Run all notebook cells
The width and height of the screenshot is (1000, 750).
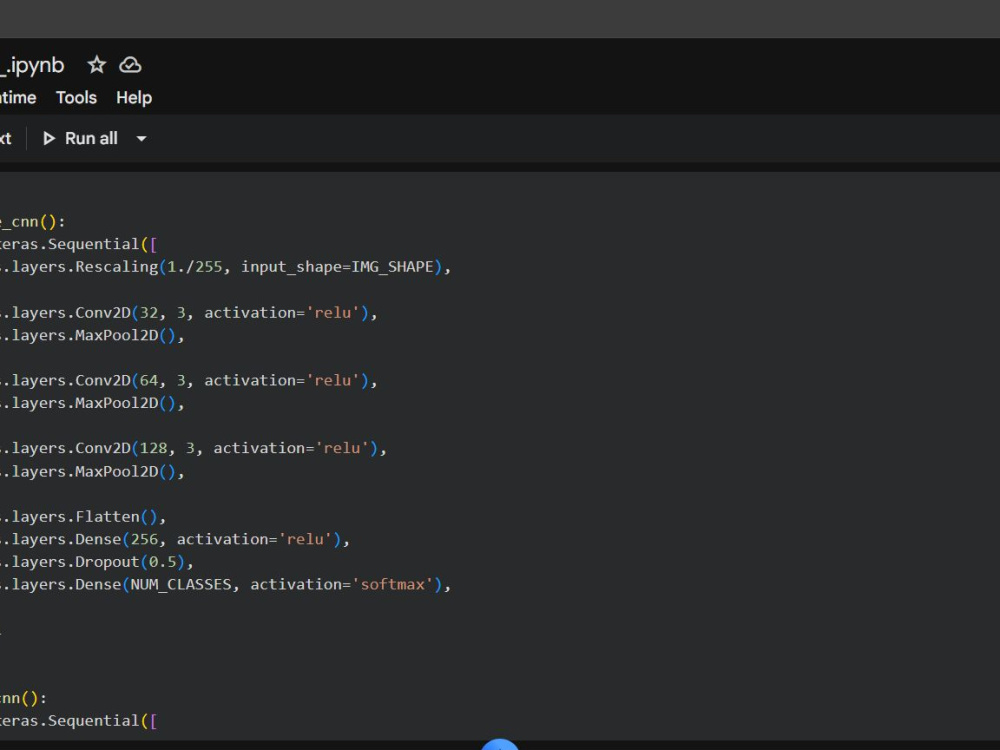point(80,138)
